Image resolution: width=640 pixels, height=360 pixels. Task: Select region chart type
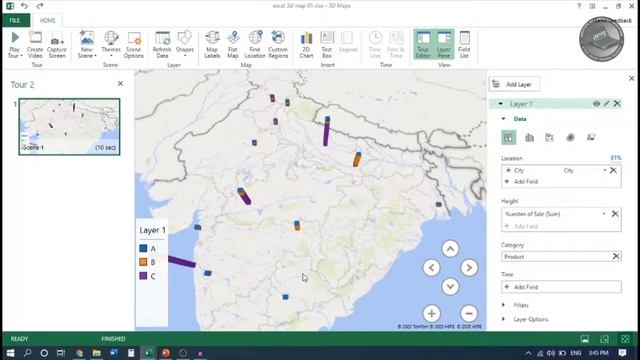(591, 138)
